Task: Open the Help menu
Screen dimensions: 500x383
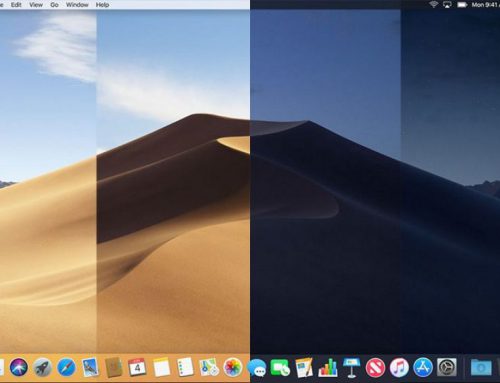Action: [x=102, y=5]
